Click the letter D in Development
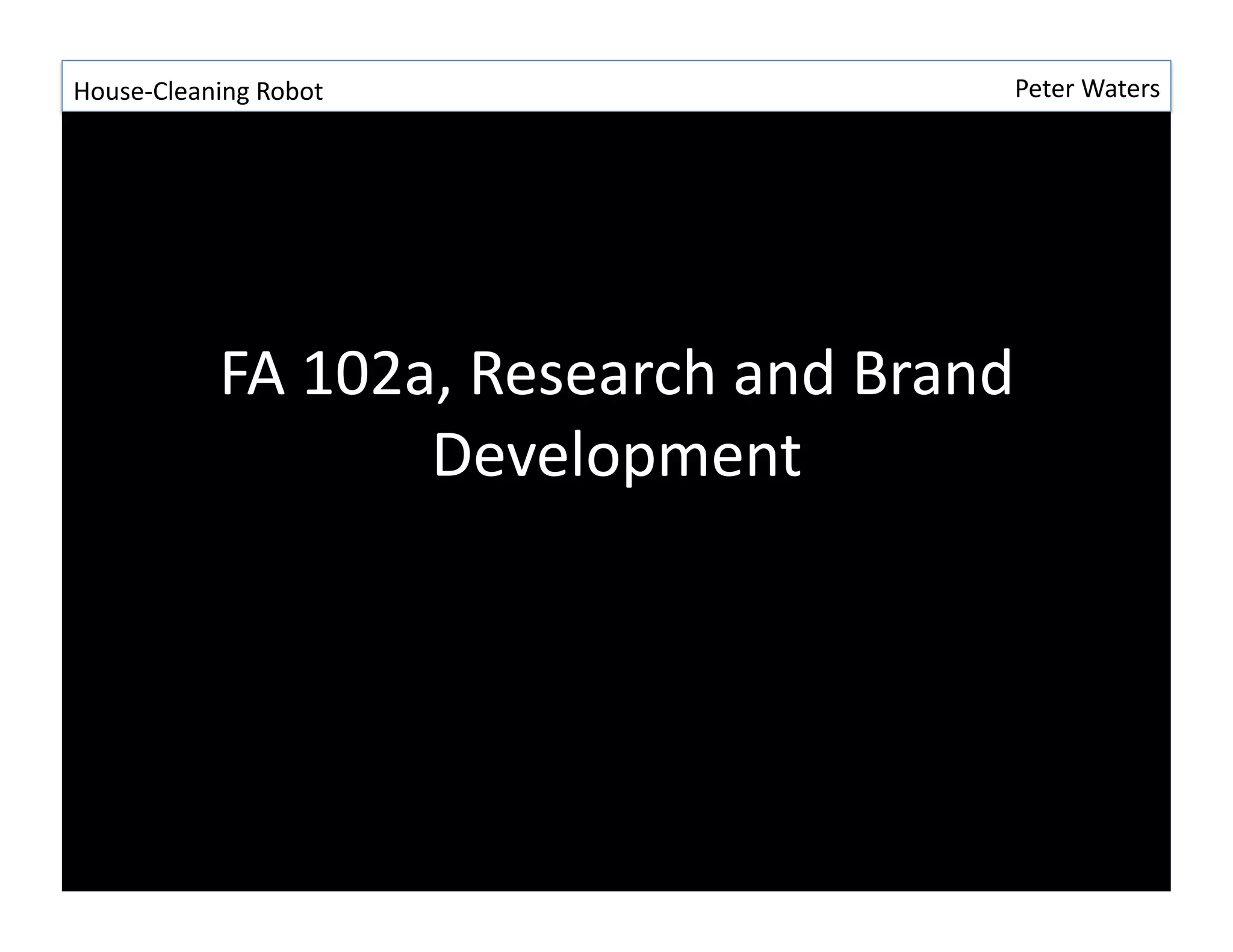The image size is (1233, 952). pos(452,456)
